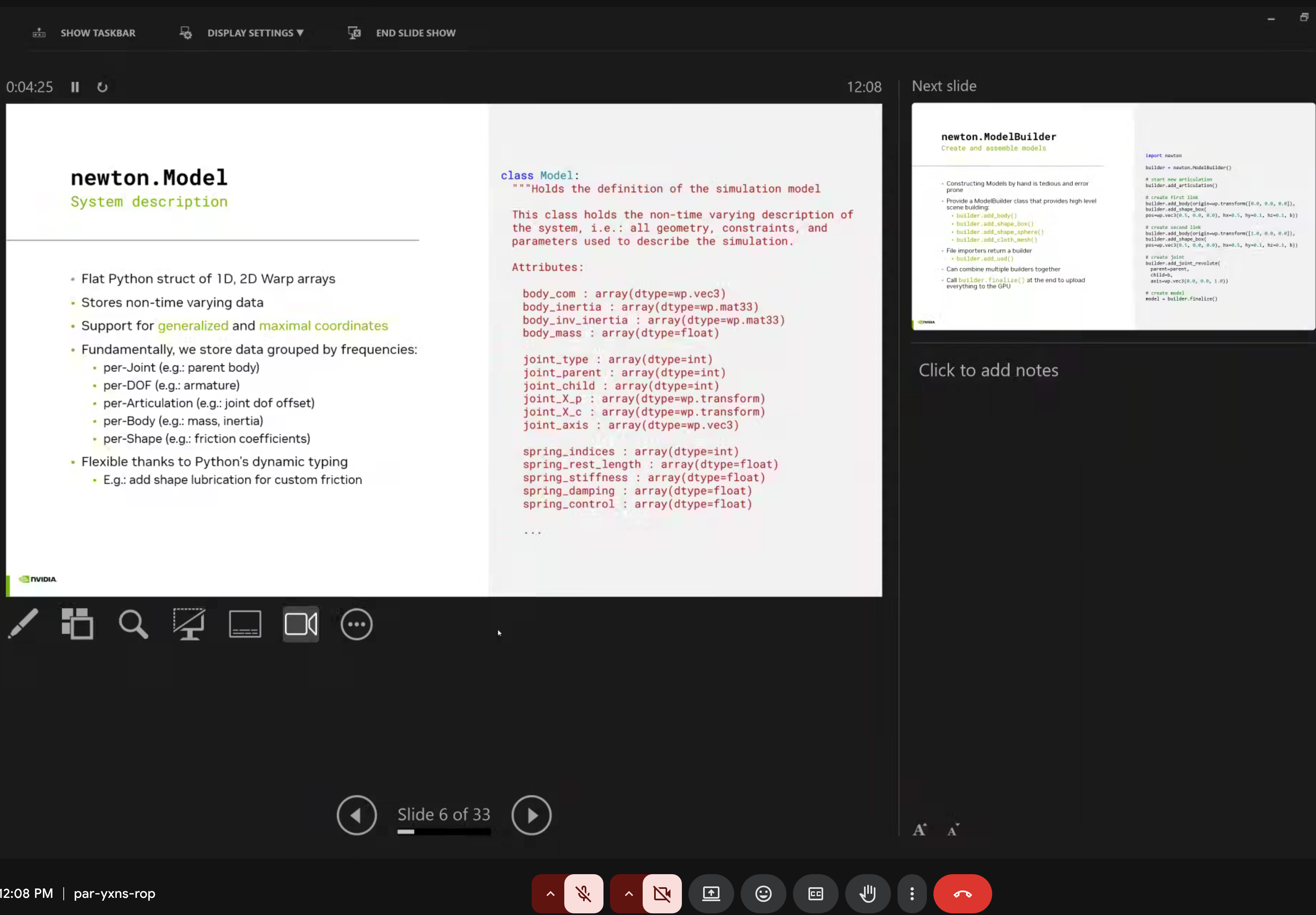Image resolution: width=1316 pixels, height=915 pixels.
Task: Unmute the microphone in the call bar
Action: tap(583, 893)
